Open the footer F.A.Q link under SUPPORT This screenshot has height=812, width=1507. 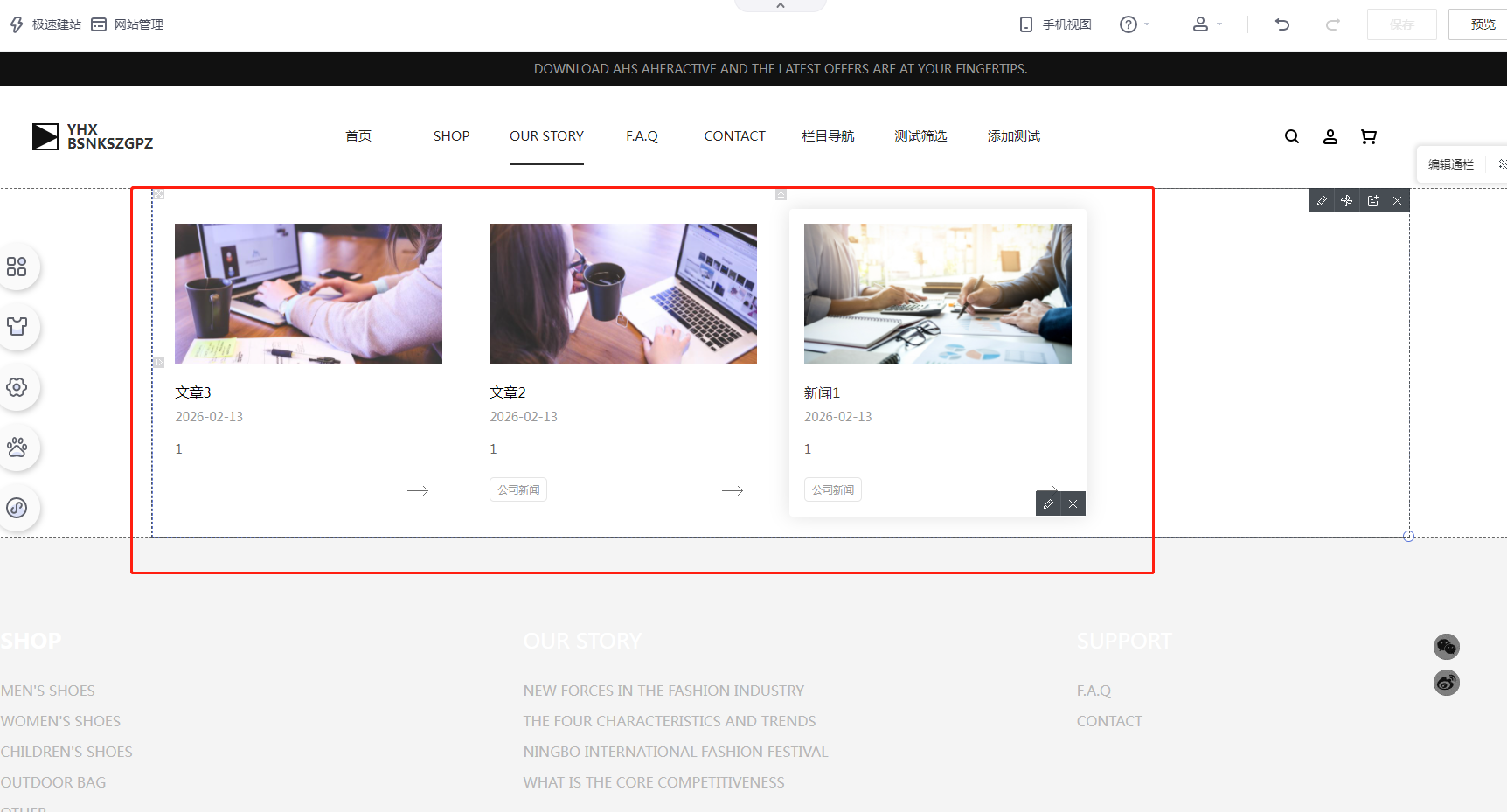click(x=1094, y=691)
